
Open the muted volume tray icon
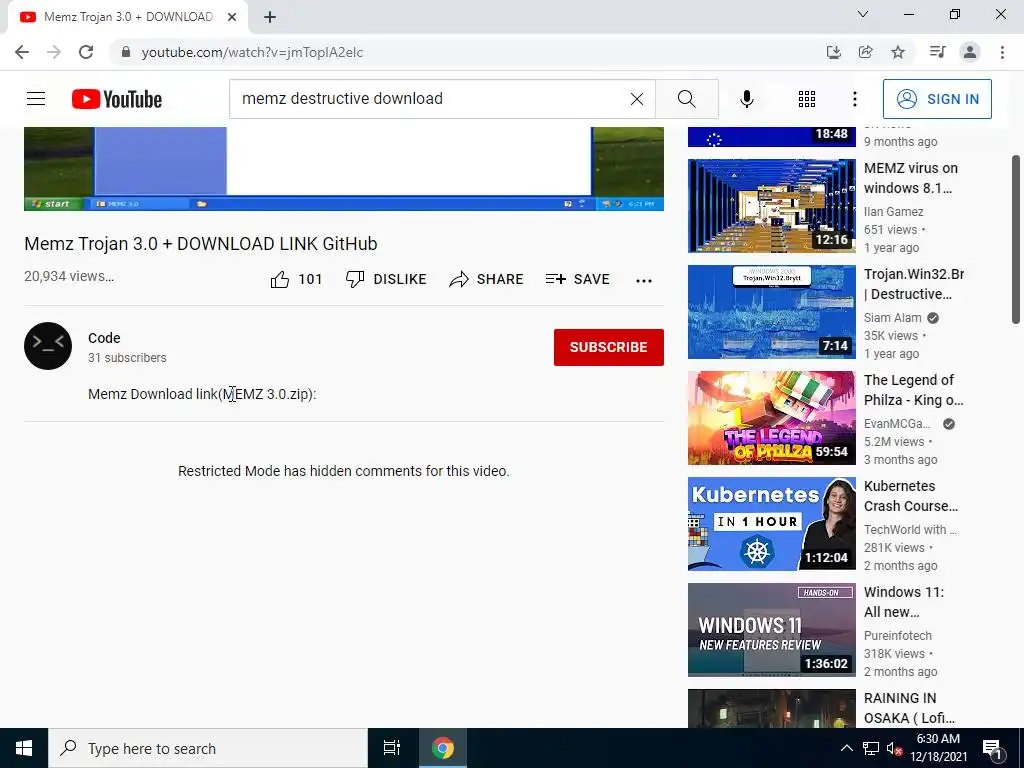[x=894, y=748]
